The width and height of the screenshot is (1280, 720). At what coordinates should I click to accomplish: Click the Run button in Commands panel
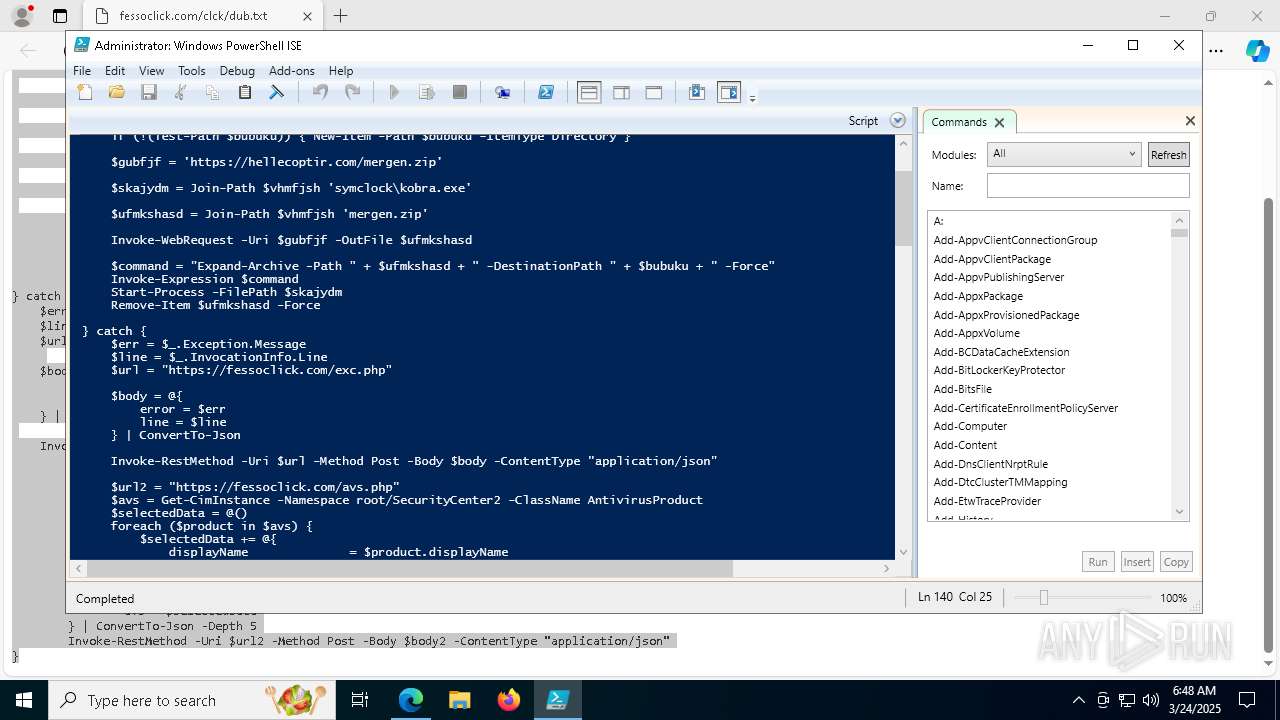1098,562
